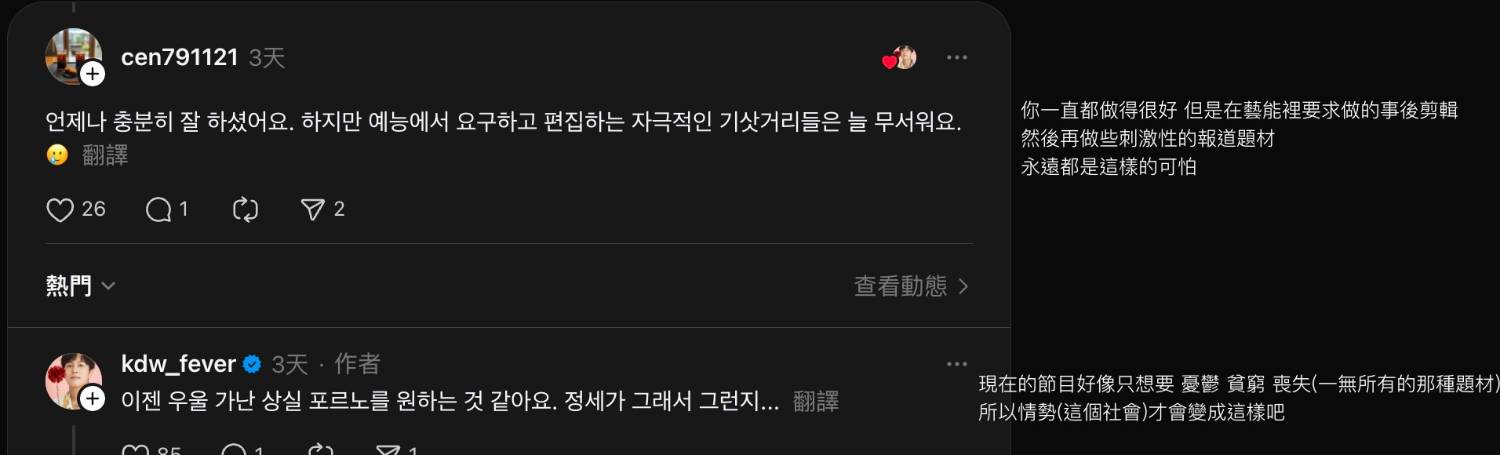Follow kdw_fever via the avatar plus badge

point(92,399)
